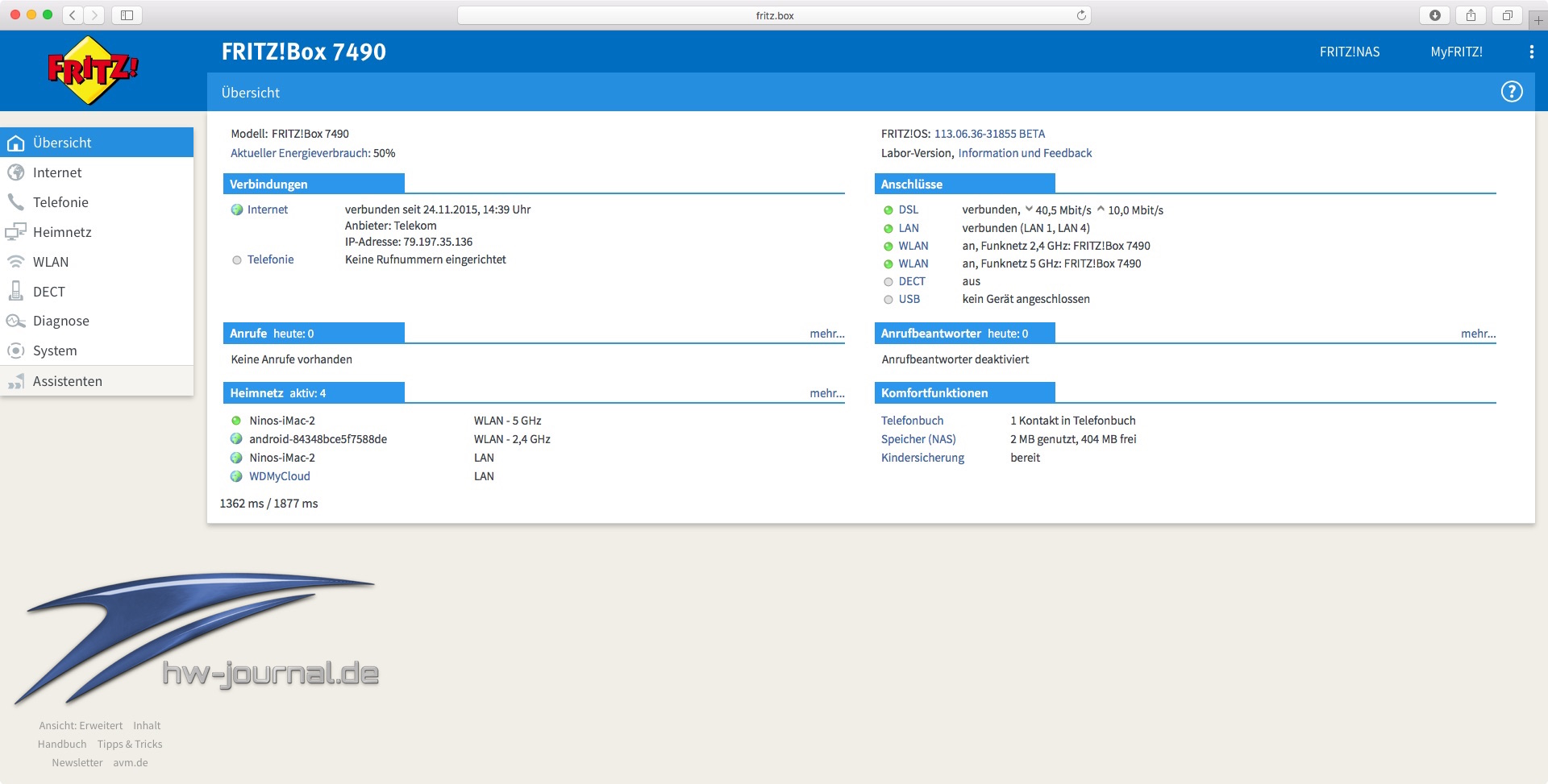Open a new tab with plus button
Image resolution: width=1548 pixels, height=784 pixels.
pos(1538,19)
